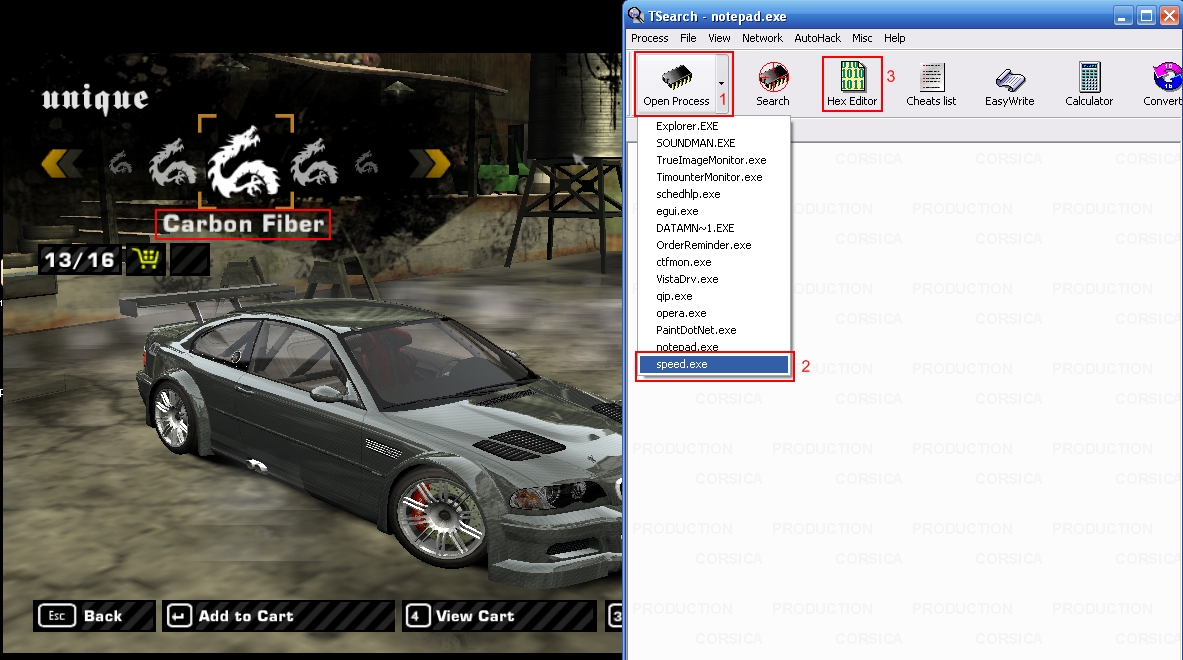Open the View menu
Screen dimensions: 1183x660
[x=719, y=38]
